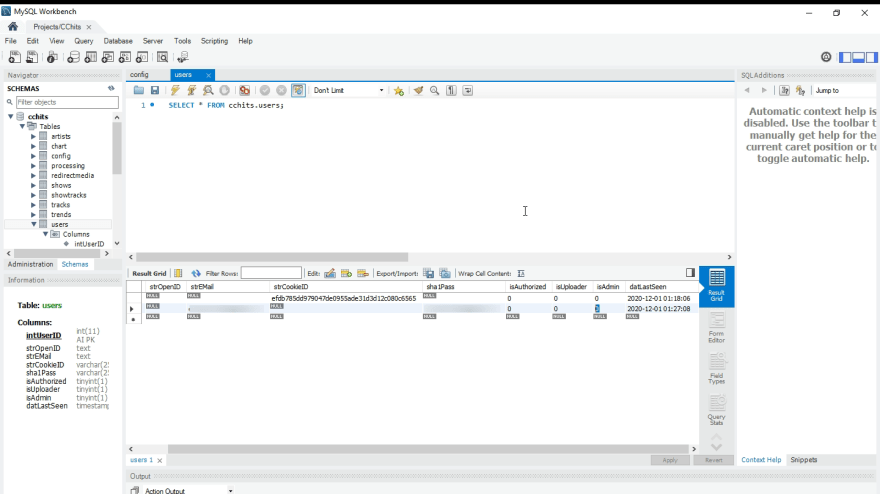Open the Context Help tab
880x494 pixels.
(761, 460)
